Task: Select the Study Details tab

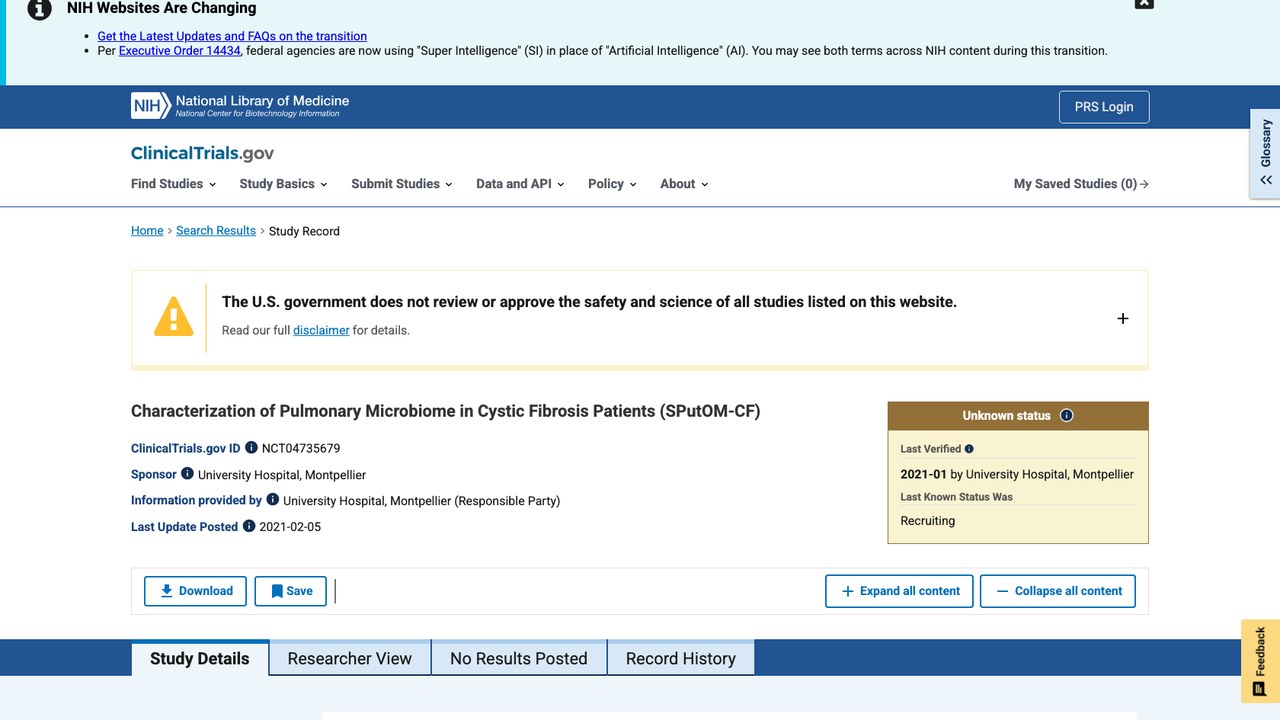Action: pos(200,658)
